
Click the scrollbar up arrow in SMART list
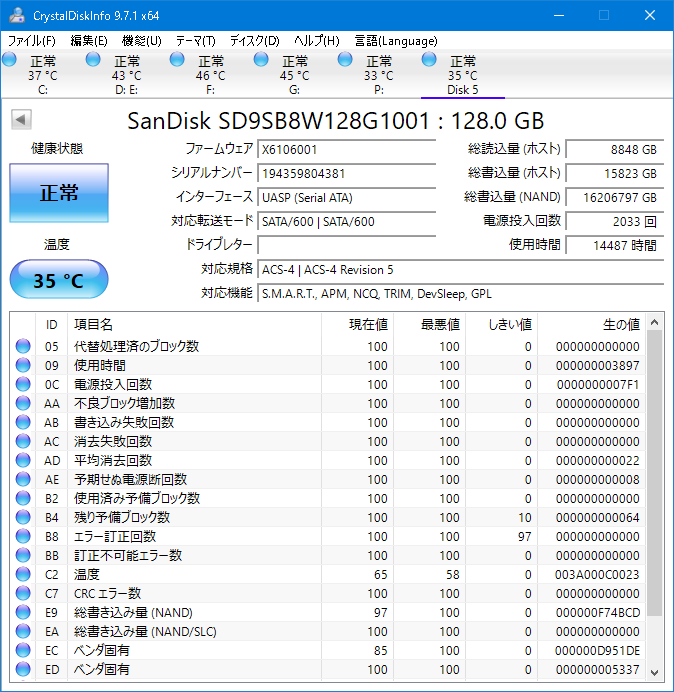point(655,323)
